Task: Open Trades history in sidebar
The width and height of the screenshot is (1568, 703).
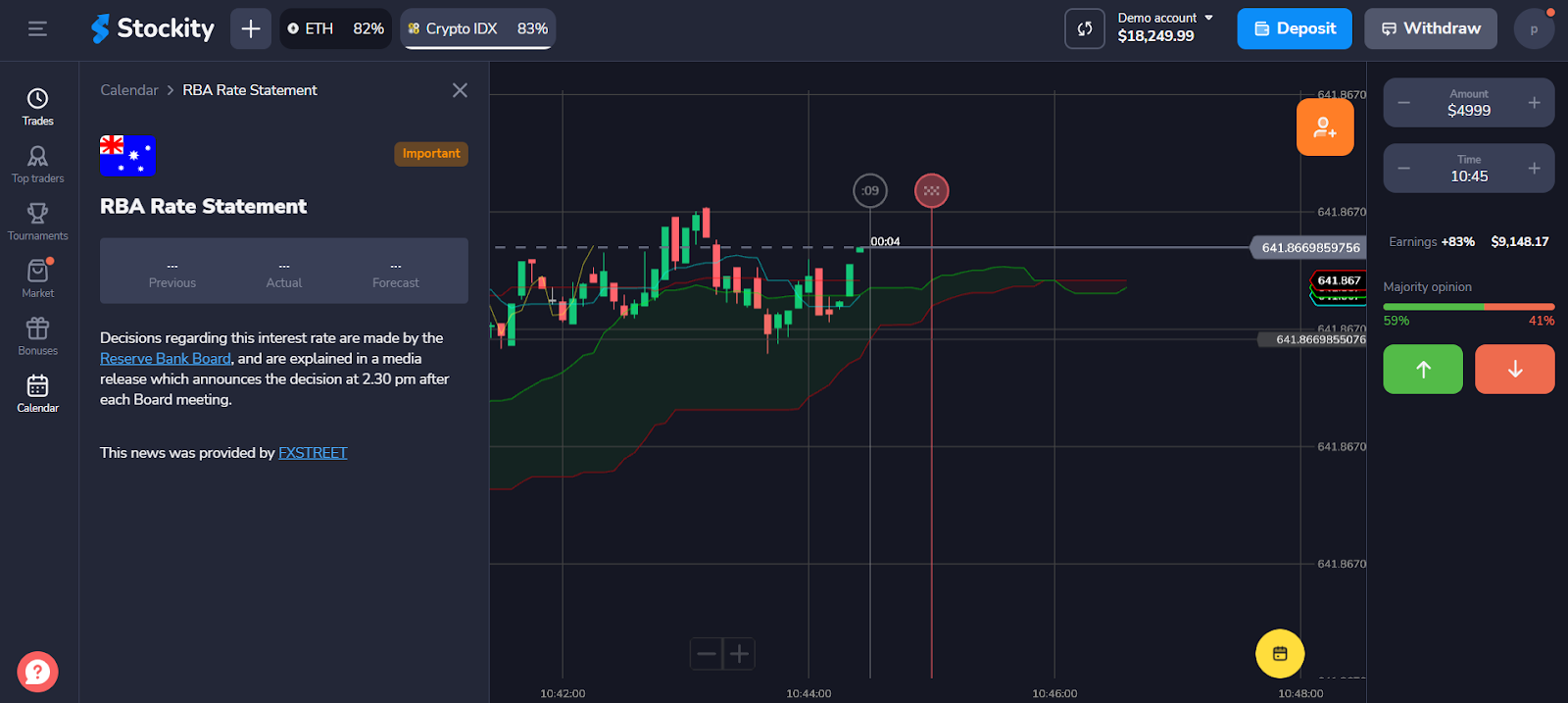Action: pos(37,106)
